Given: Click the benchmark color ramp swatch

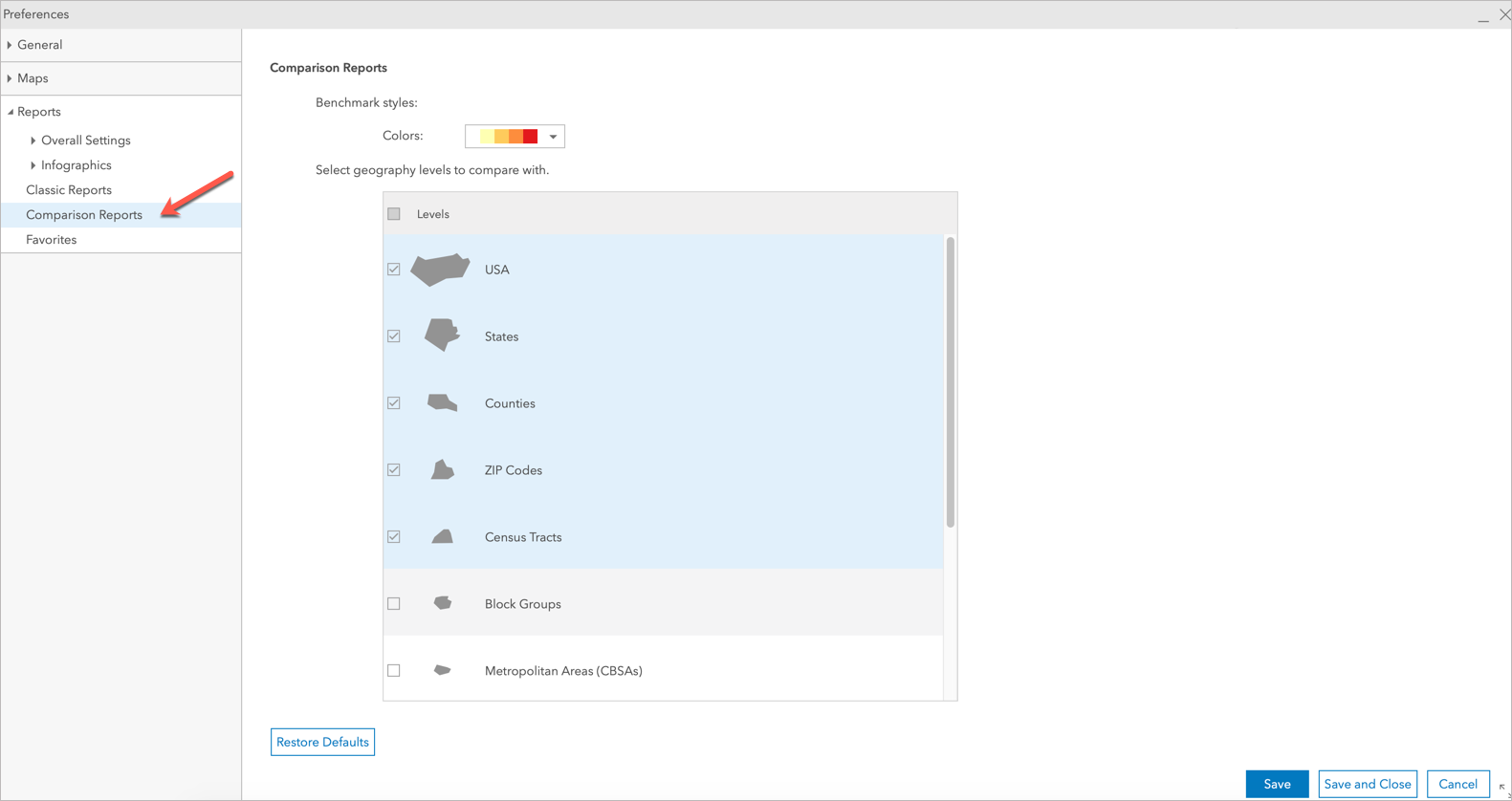Looking at the screenshot, I should [x=509, y=137].
